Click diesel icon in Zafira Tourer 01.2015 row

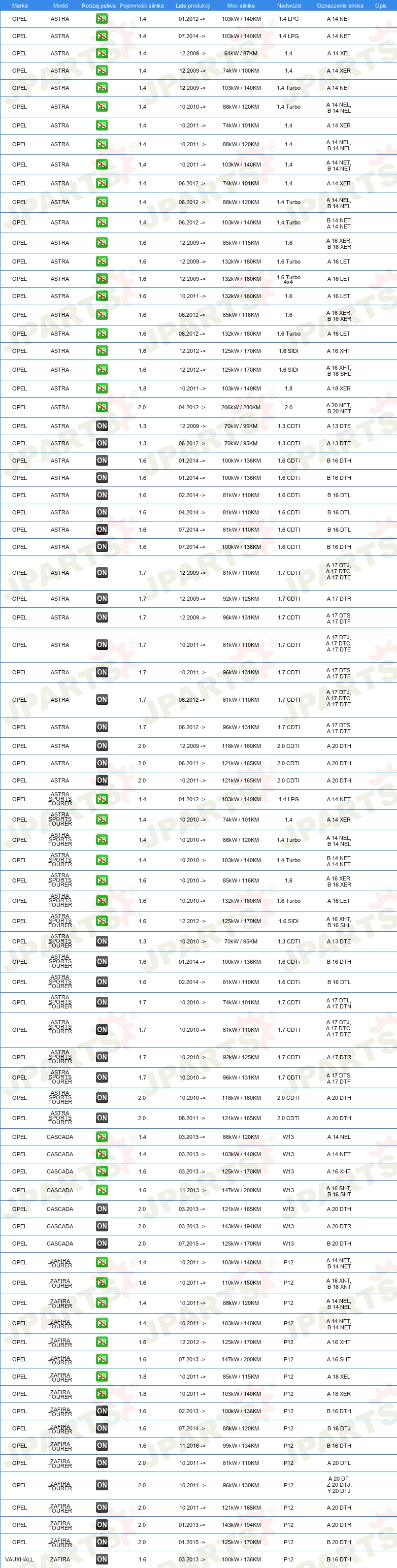102,1542
